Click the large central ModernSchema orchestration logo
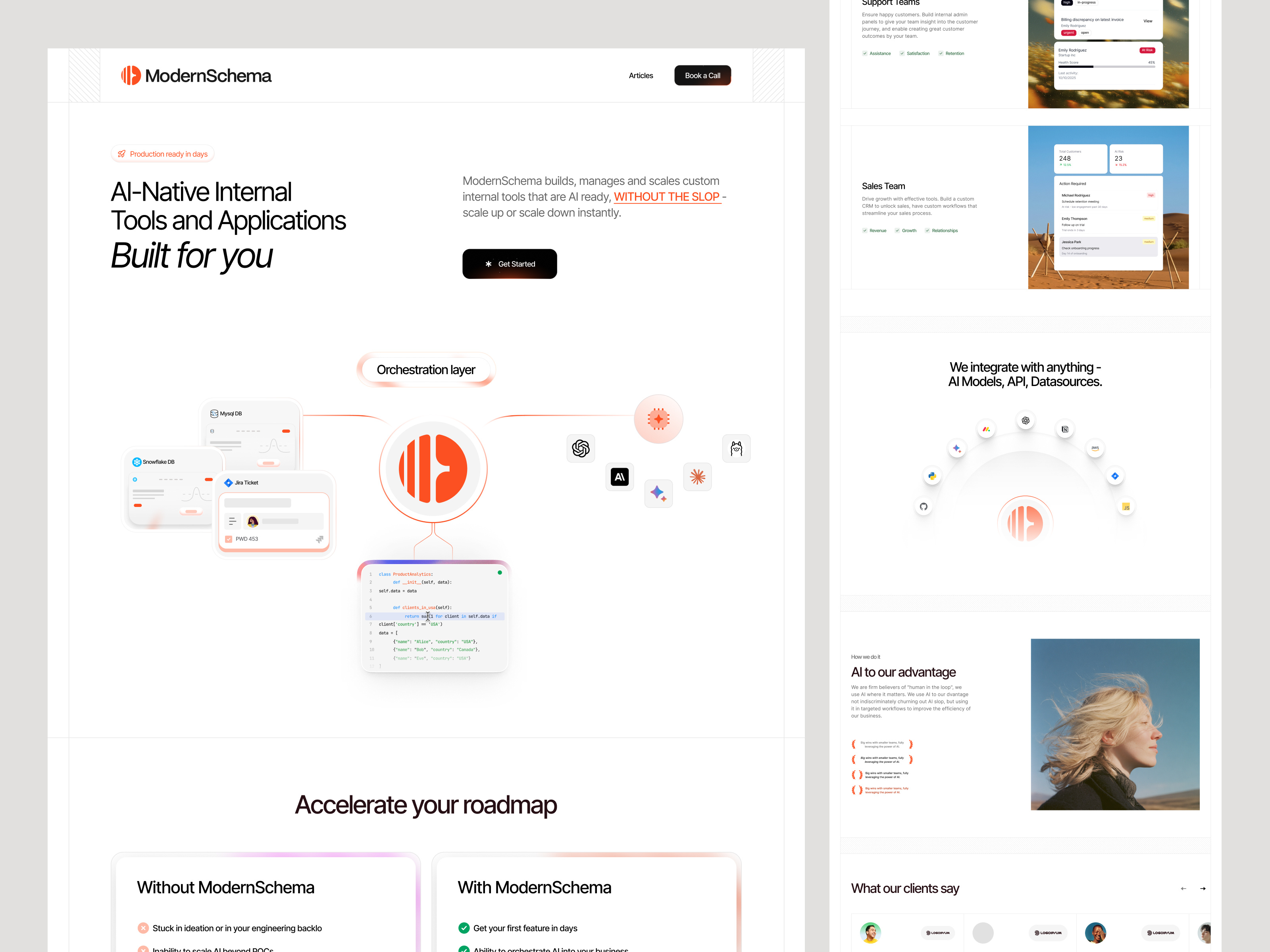This screenshot has height=952, width=1270. coord(433,469)
